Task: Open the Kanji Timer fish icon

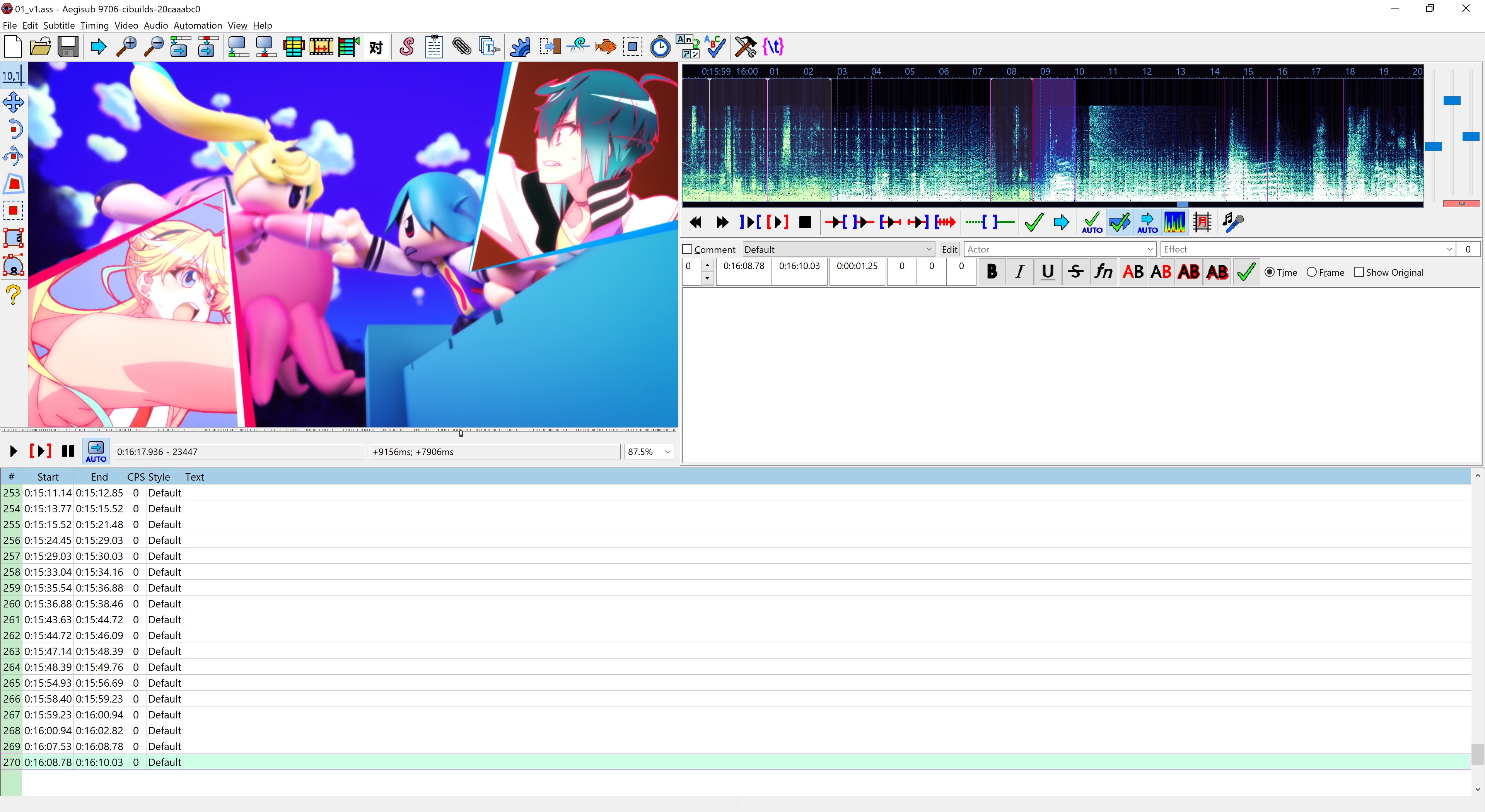Action: point(605,47)
